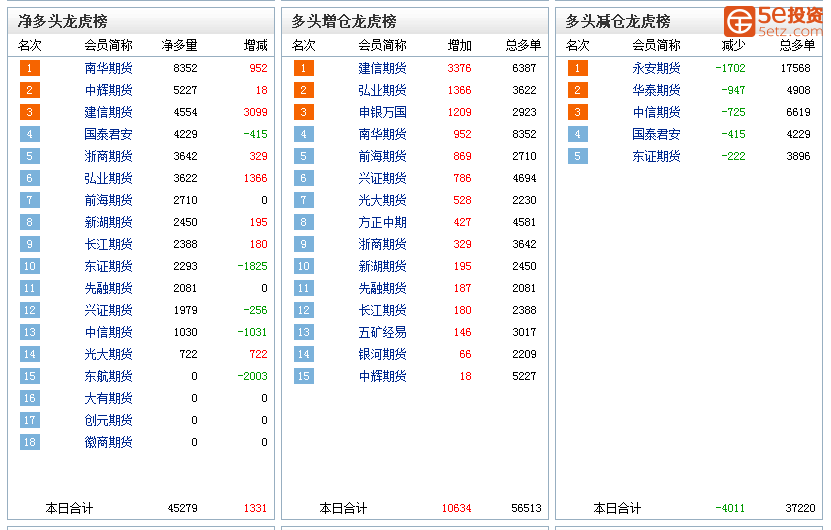Select the 徽商期货 member name

109,442
